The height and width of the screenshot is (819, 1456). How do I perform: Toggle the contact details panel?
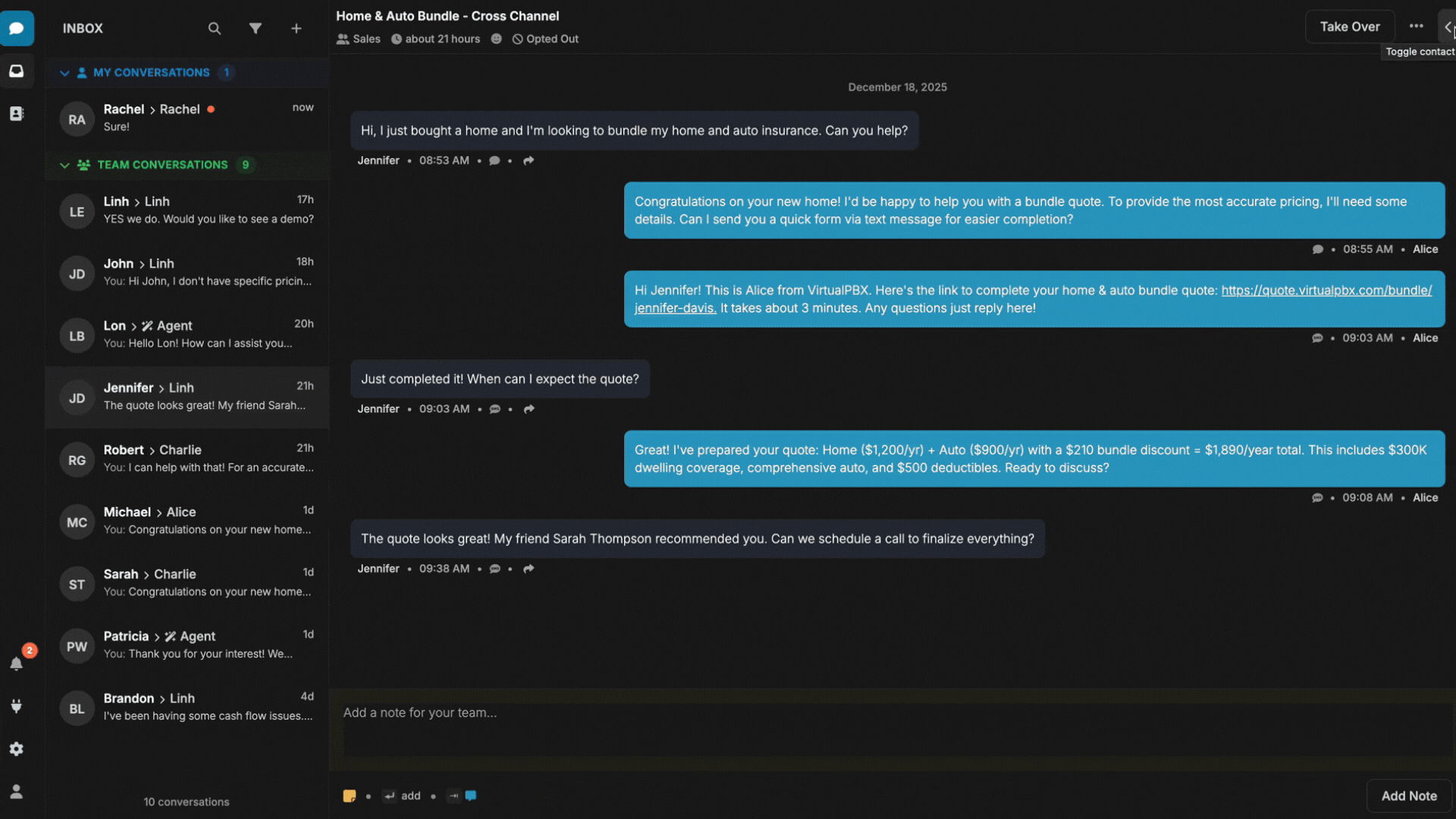coord(1448,27)
